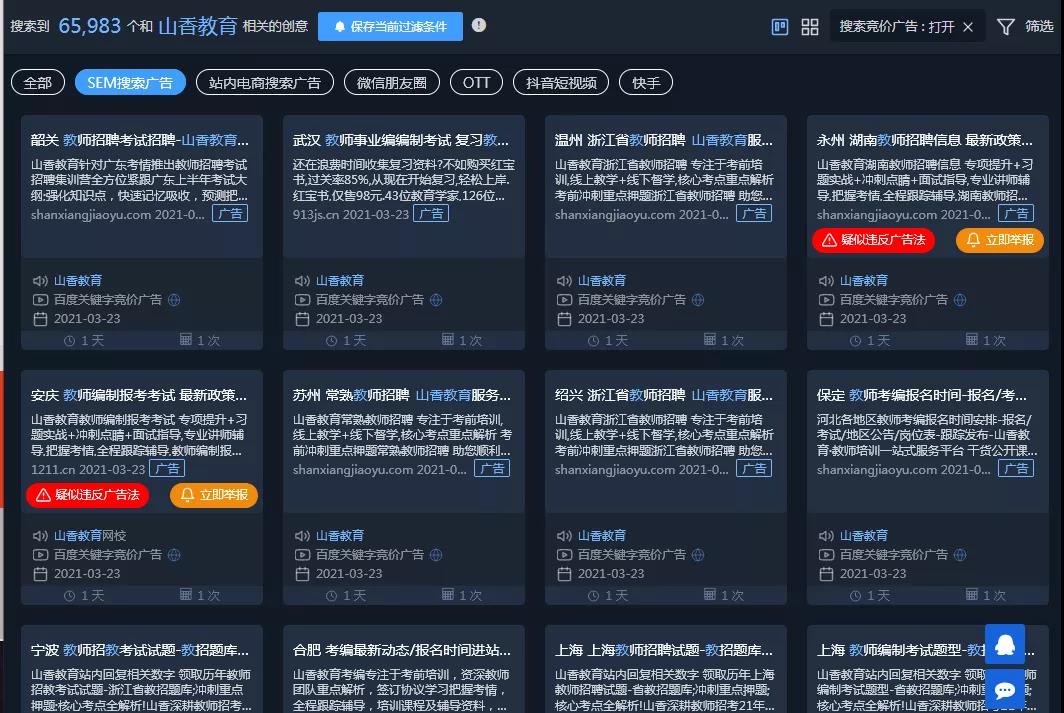This screenshot has width=1064, height=713.
Task: Select the 站内电商搜索广告 tab
Action: coord(265,82)
